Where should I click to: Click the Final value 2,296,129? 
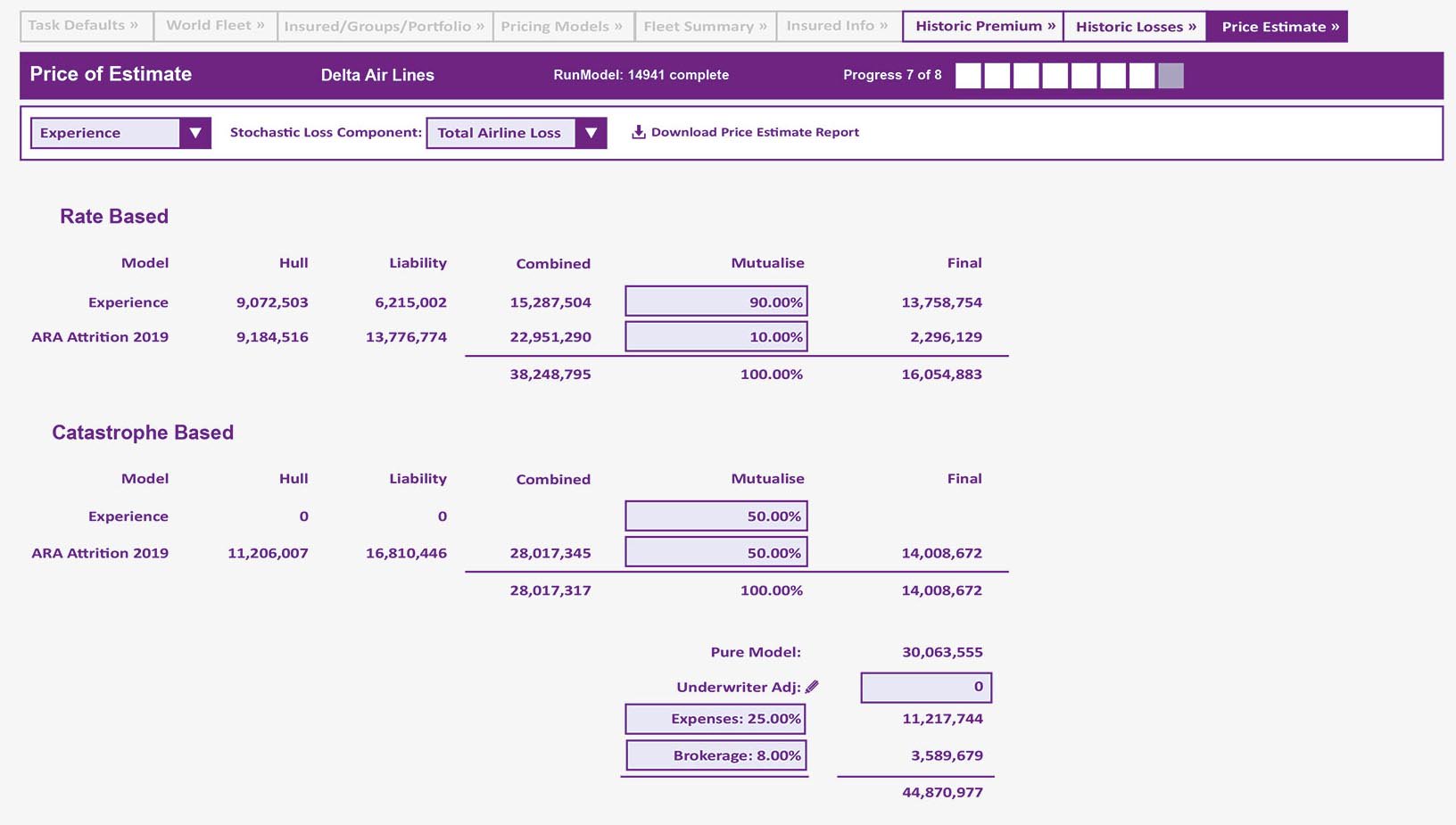(946, 337)
